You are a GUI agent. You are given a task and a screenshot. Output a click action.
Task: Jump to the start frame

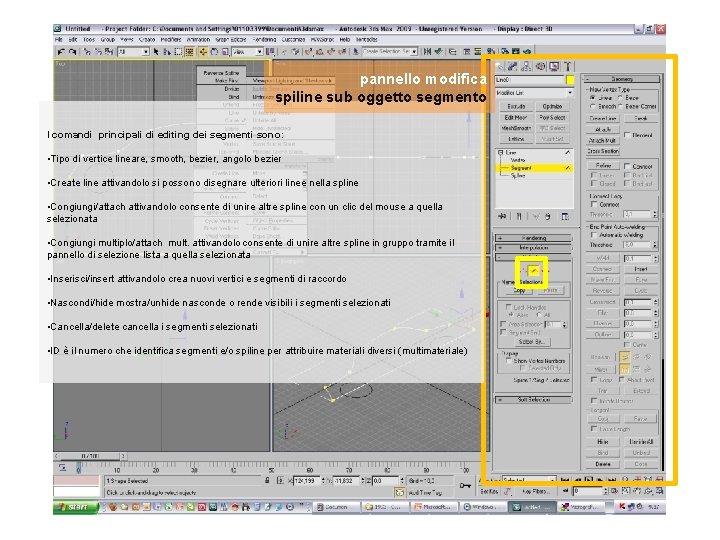tap(565, 480)
